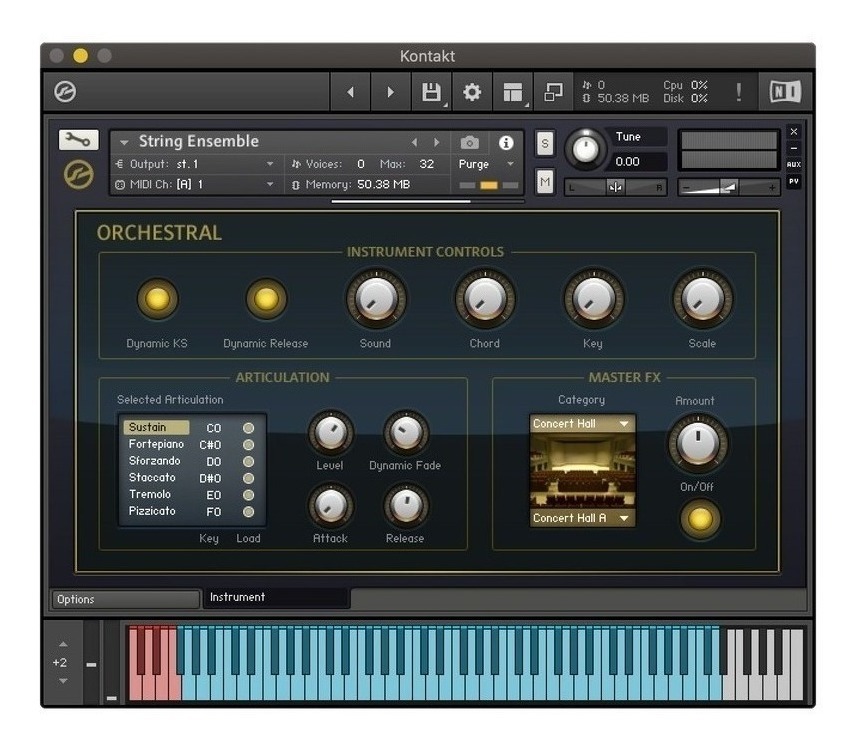
Task: Select the Staccato articulation
Action: (x=152, y=477)
